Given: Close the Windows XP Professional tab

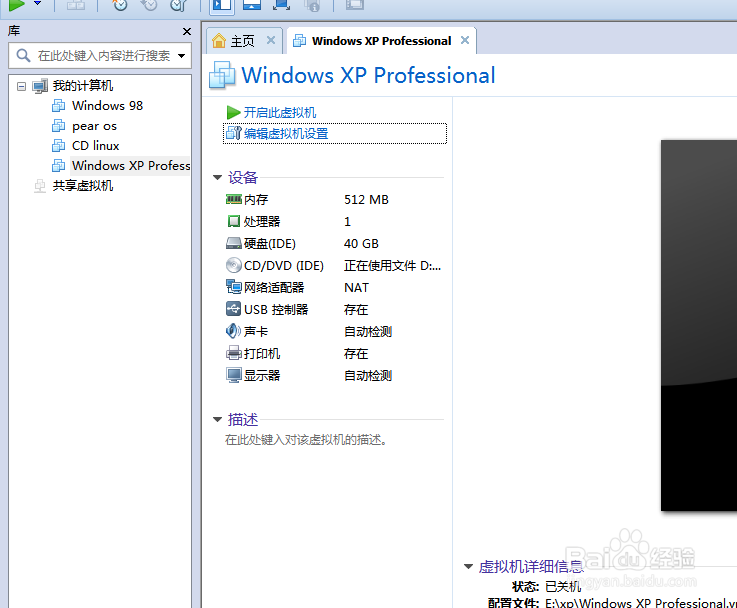Looking at the screenshot, I should (x=465, y=40).
